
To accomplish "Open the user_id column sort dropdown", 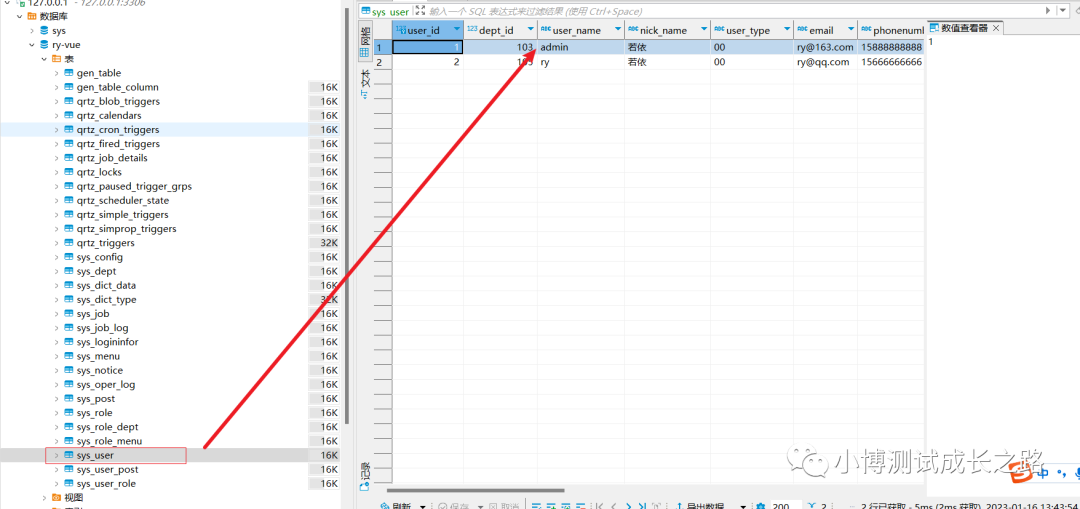I will 456,30.
